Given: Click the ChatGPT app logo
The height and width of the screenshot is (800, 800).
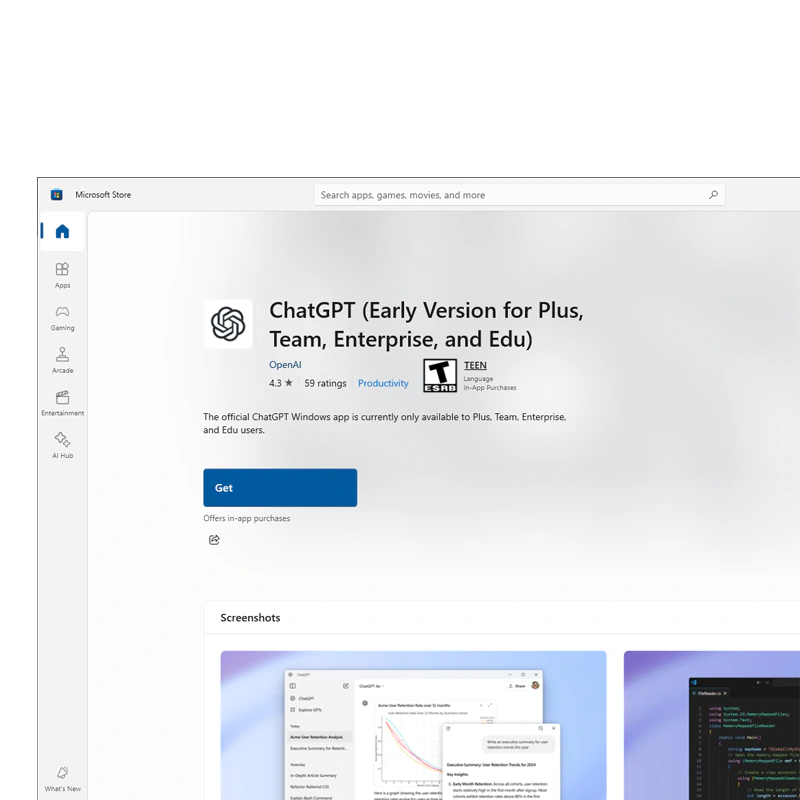Looking at the screenshot, I should [x=228, y=324].
